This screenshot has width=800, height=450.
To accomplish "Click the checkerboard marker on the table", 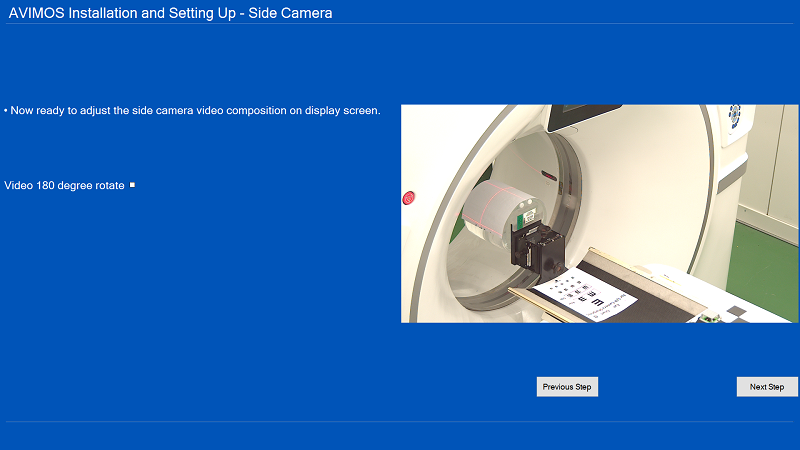I will point(738,313).
